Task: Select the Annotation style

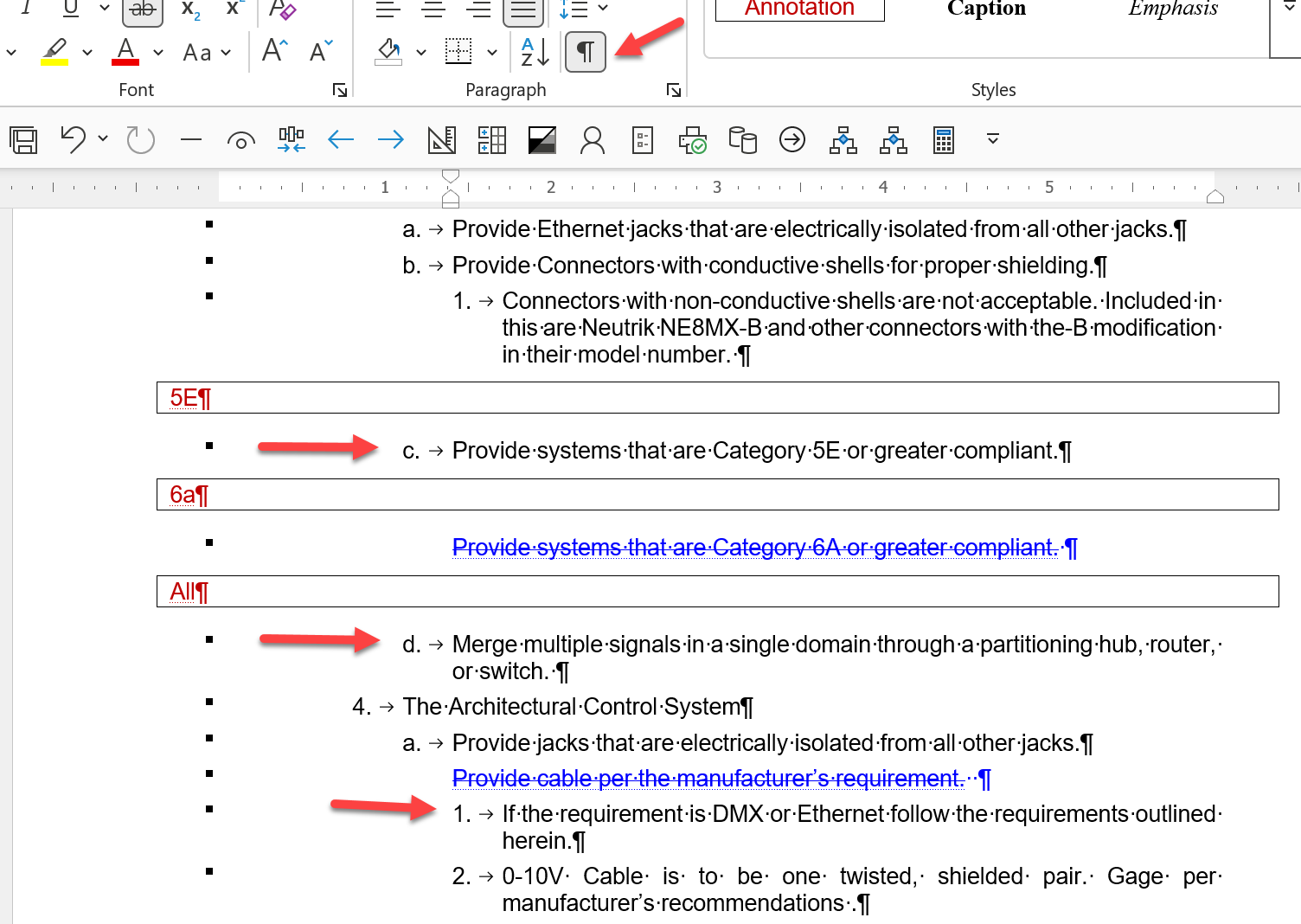Action: (799, 10)
